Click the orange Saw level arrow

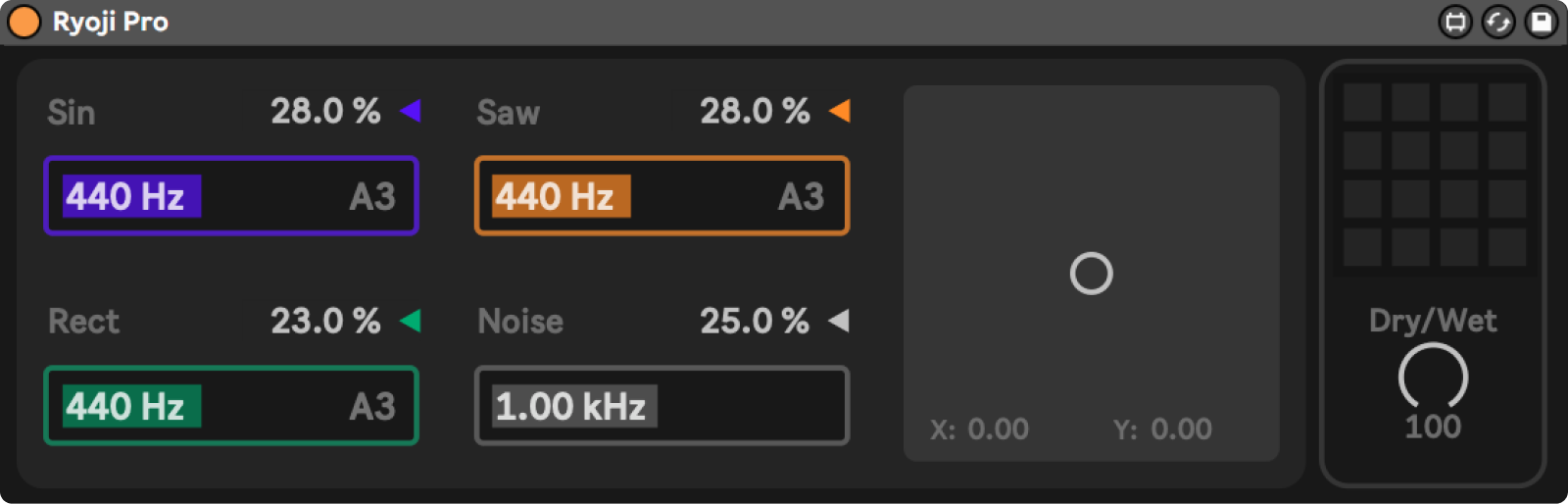tap(840, 111)
